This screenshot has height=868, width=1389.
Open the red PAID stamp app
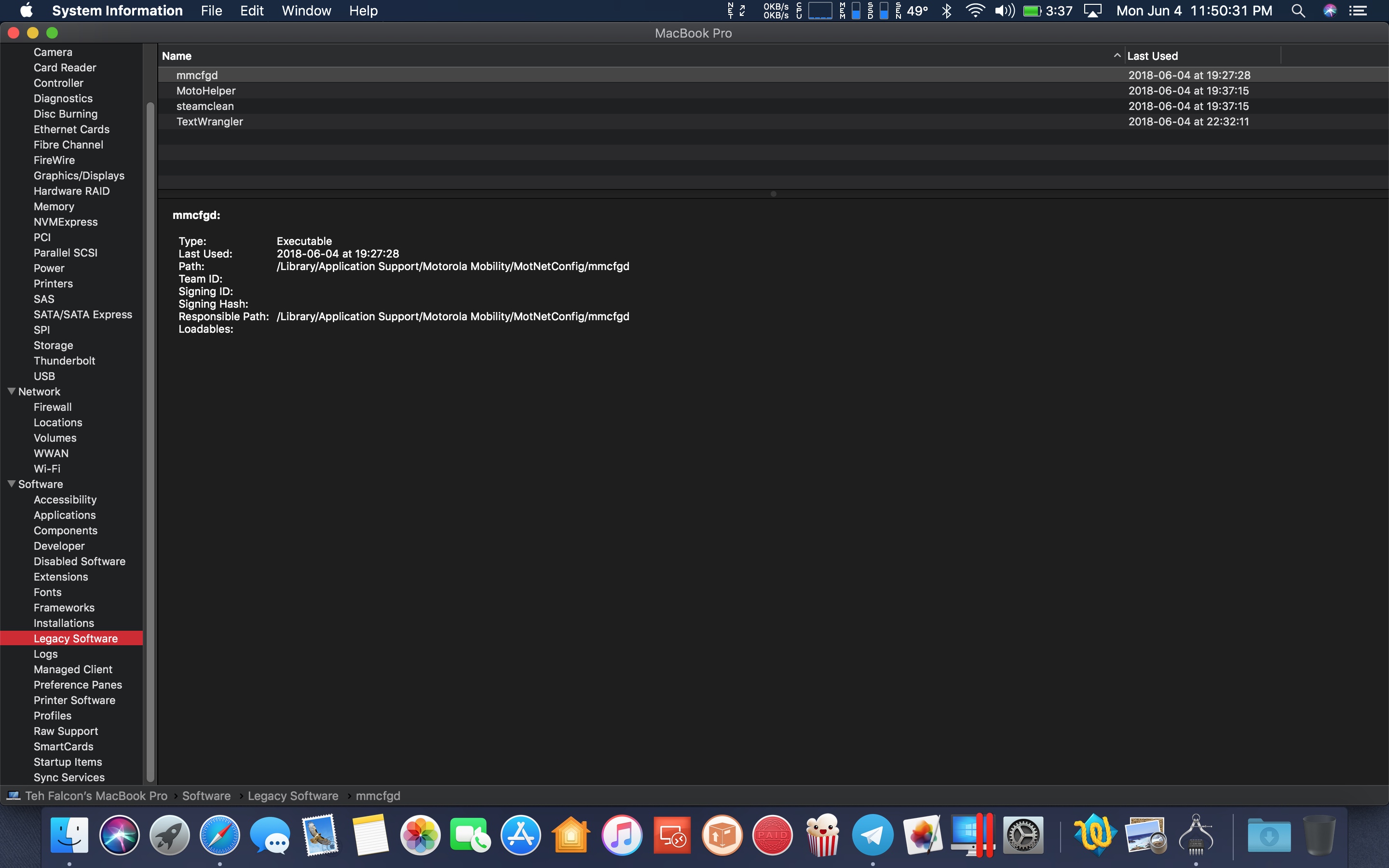click(x=772, y=835)
